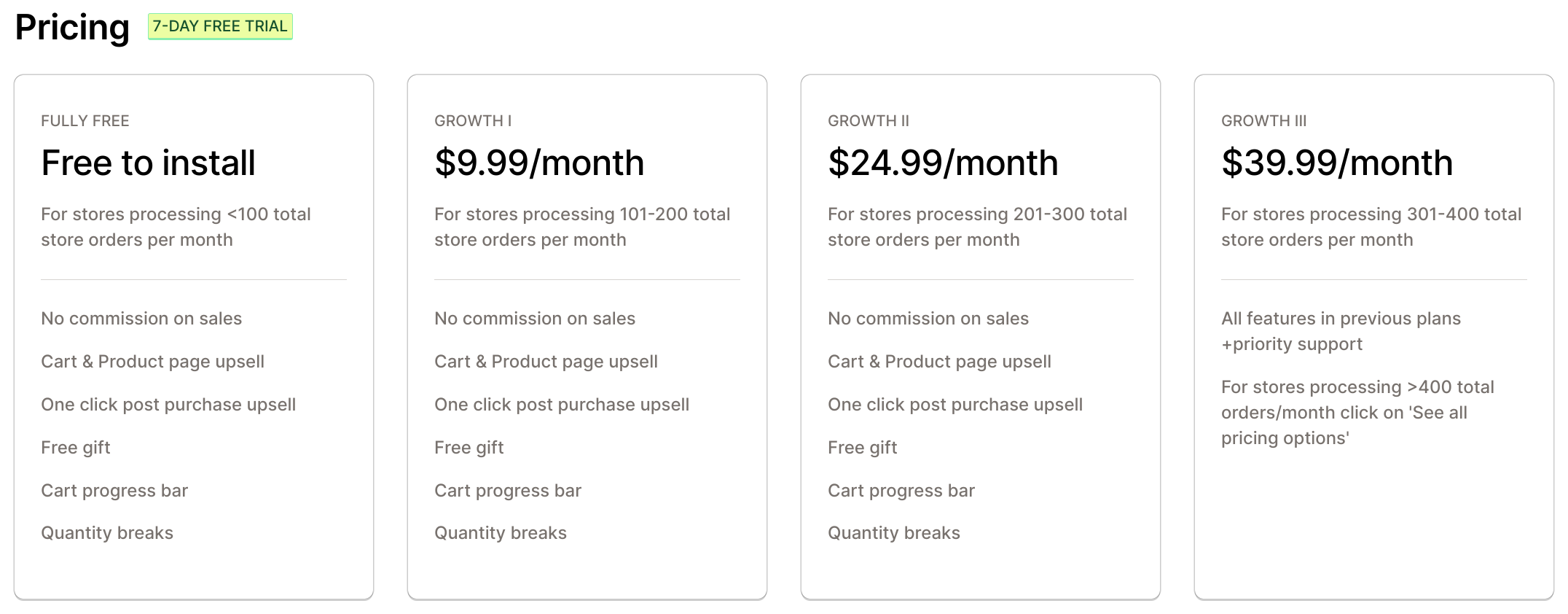Click the 7-DAY FREE TRIAL badge
The height and width of the screenshot is (614, 1568).
220,26
